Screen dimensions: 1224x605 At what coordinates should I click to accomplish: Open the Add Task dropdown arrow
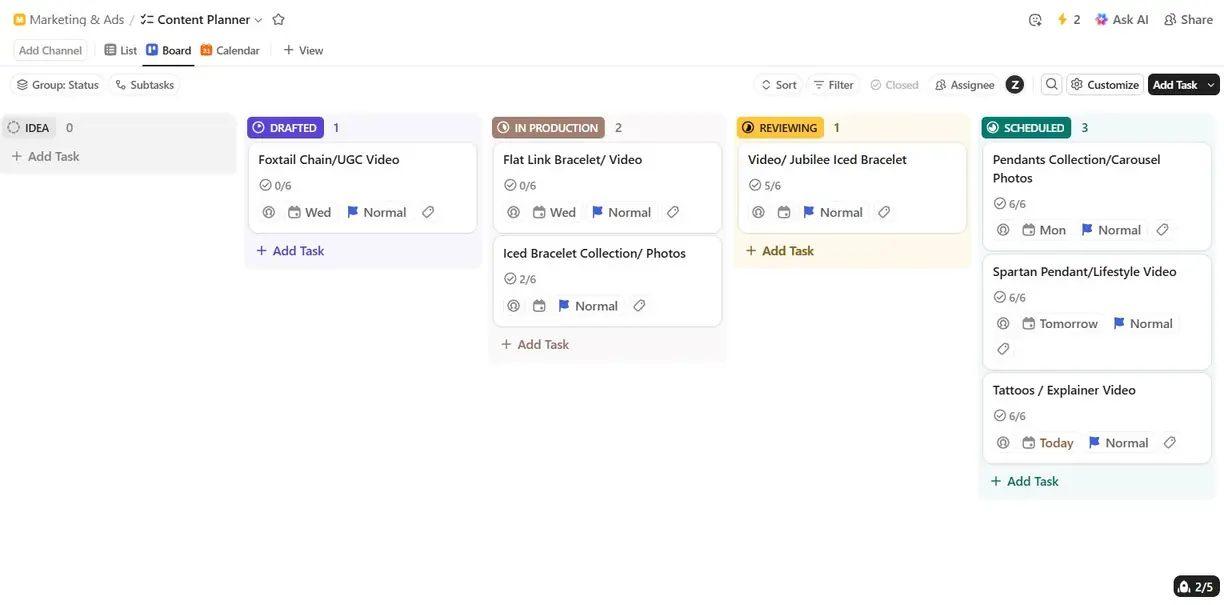[1212, 85]
